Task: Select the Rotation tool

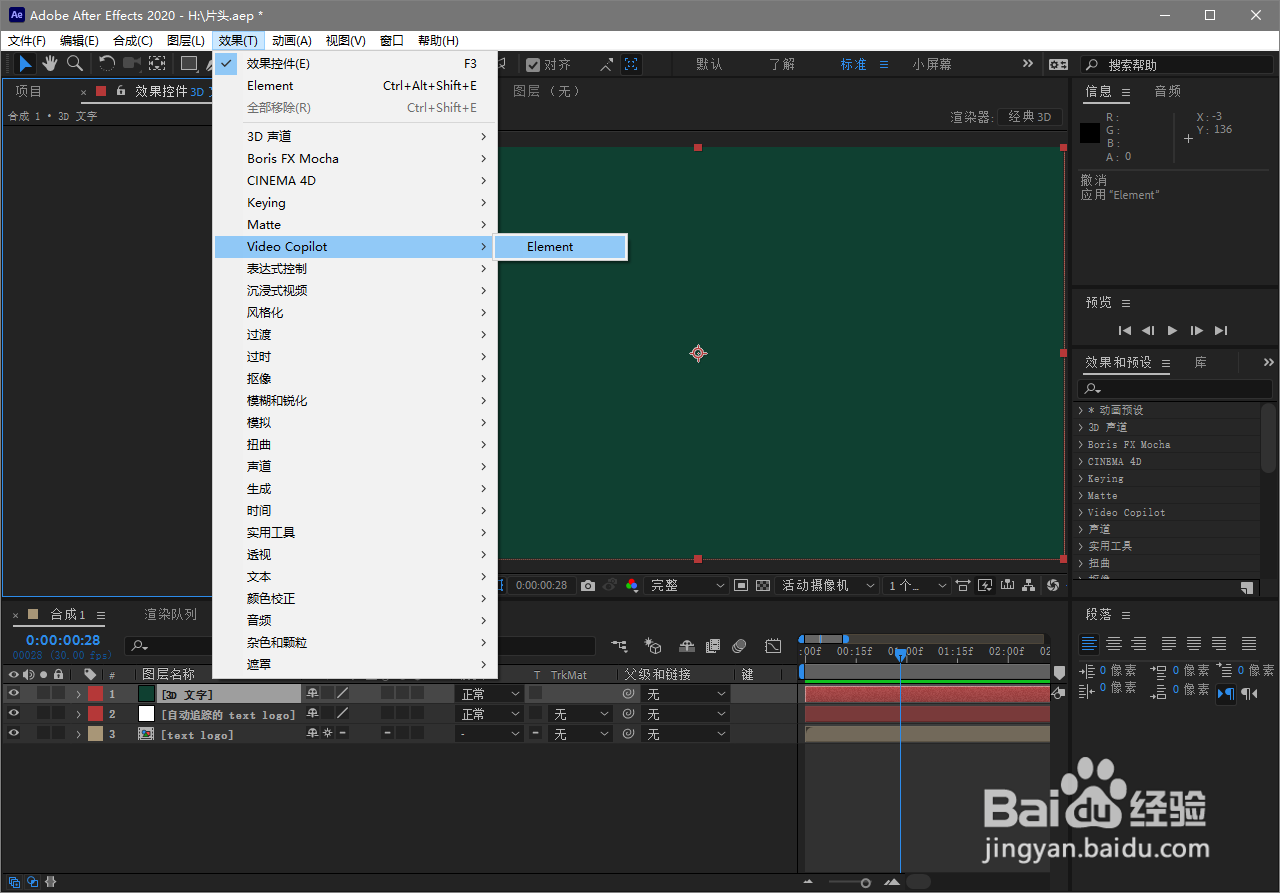Action: coord(107,64)
